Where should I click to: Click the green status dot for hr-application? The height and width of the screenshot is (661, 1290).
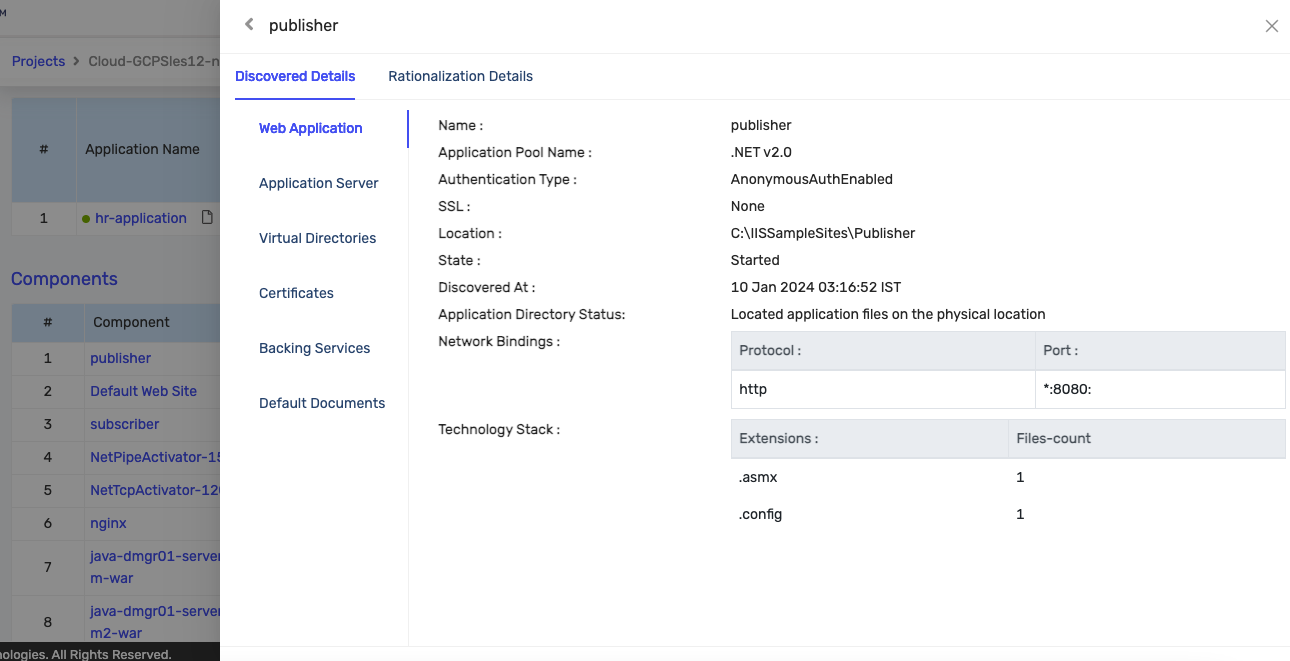86,219
